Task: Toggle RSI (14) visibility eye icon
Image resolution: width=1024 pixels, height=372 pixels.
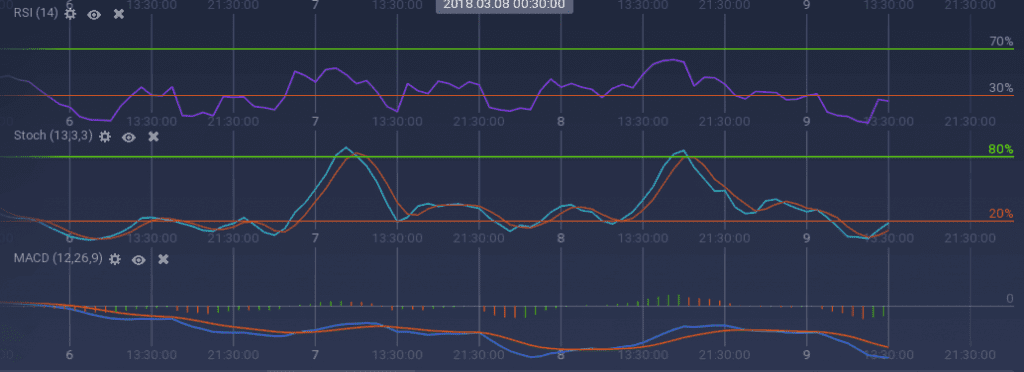Action: [x=94, y=14]
